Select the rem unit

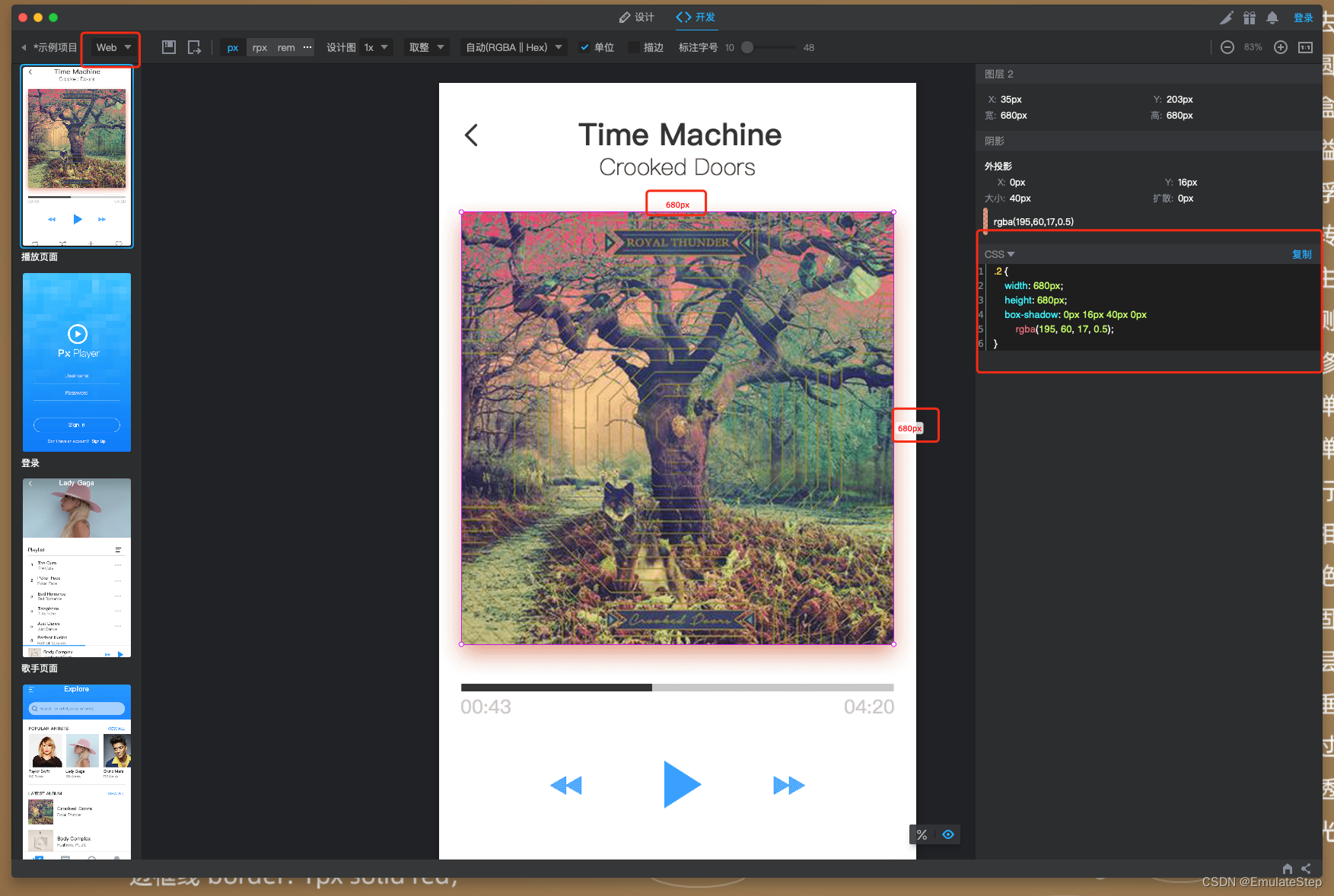[x=286, y=47]
